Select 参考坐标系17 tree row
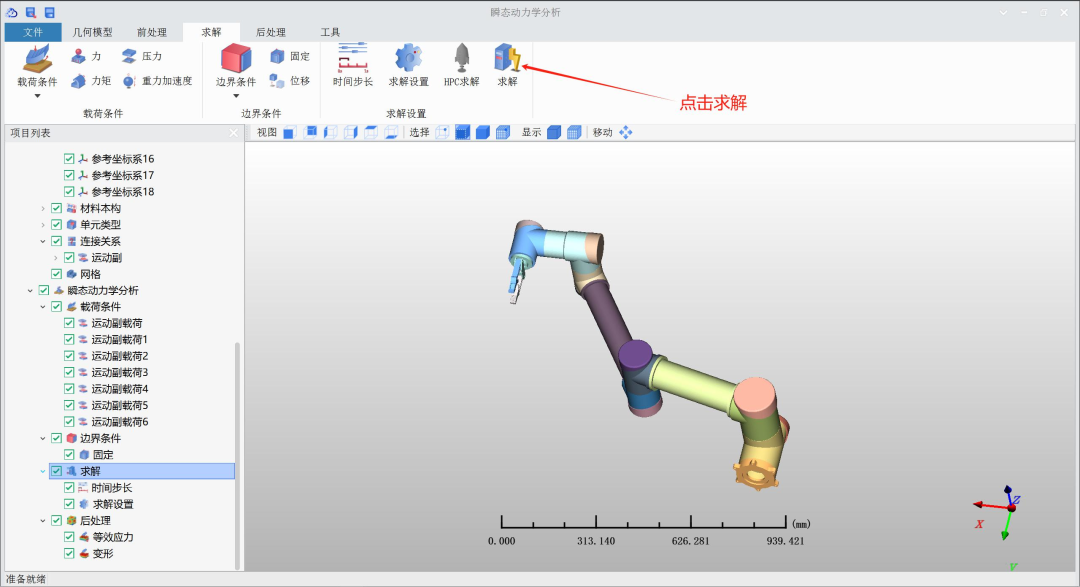 click(123, 175)
